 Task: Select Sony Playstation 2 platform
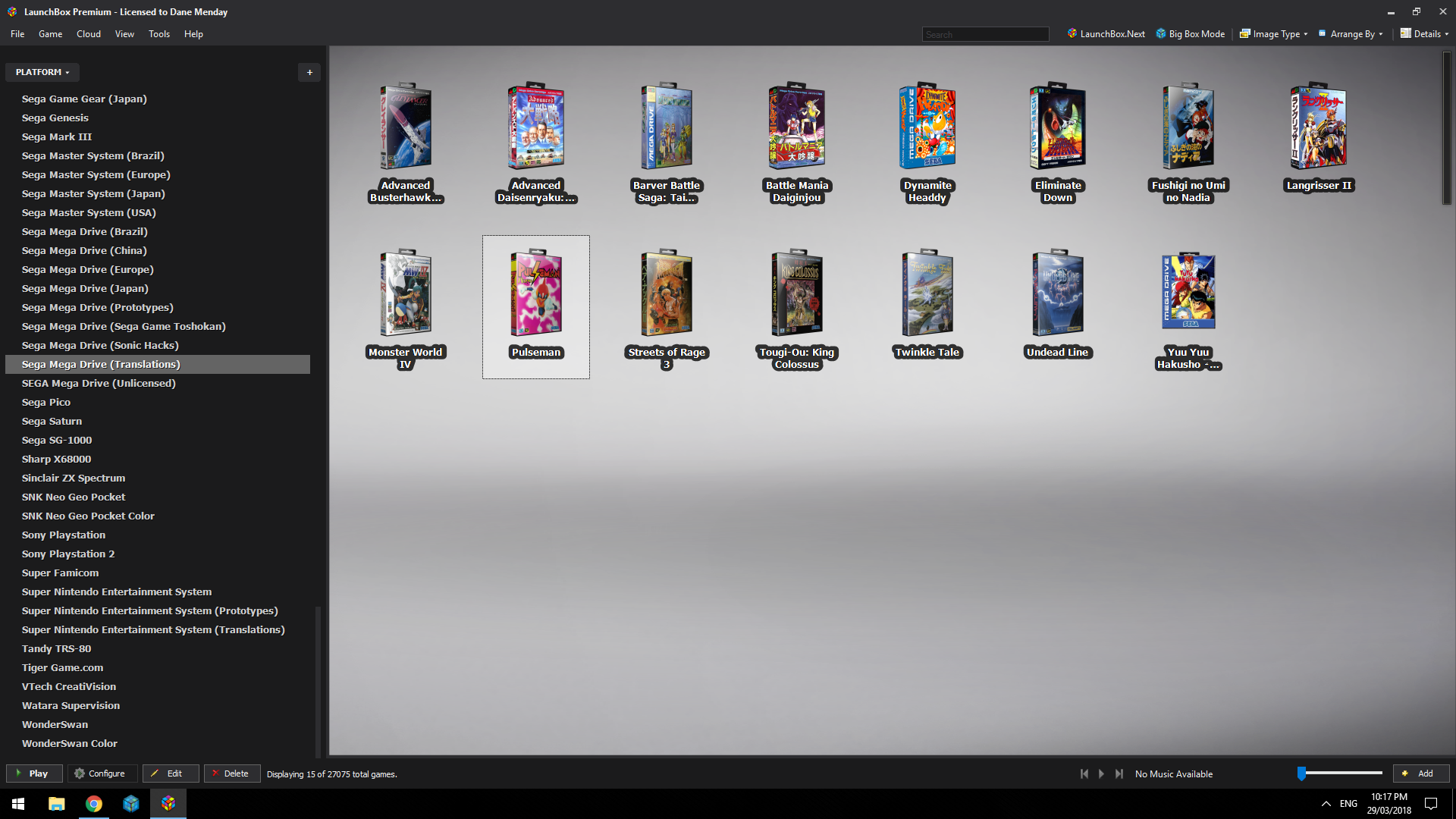click(68, 554)
